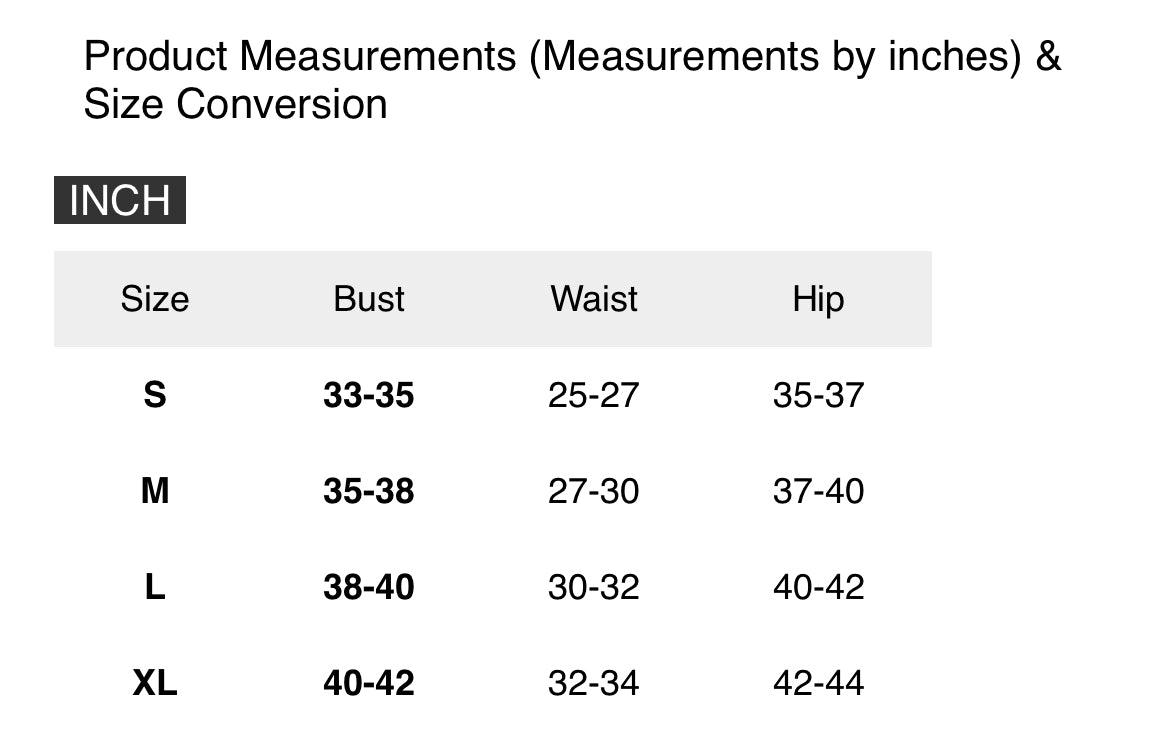The width and height of the screenshot is (1170, 752).
Task: Click the Hip column header
Action: pyautogui.click(x=818, y=299)
